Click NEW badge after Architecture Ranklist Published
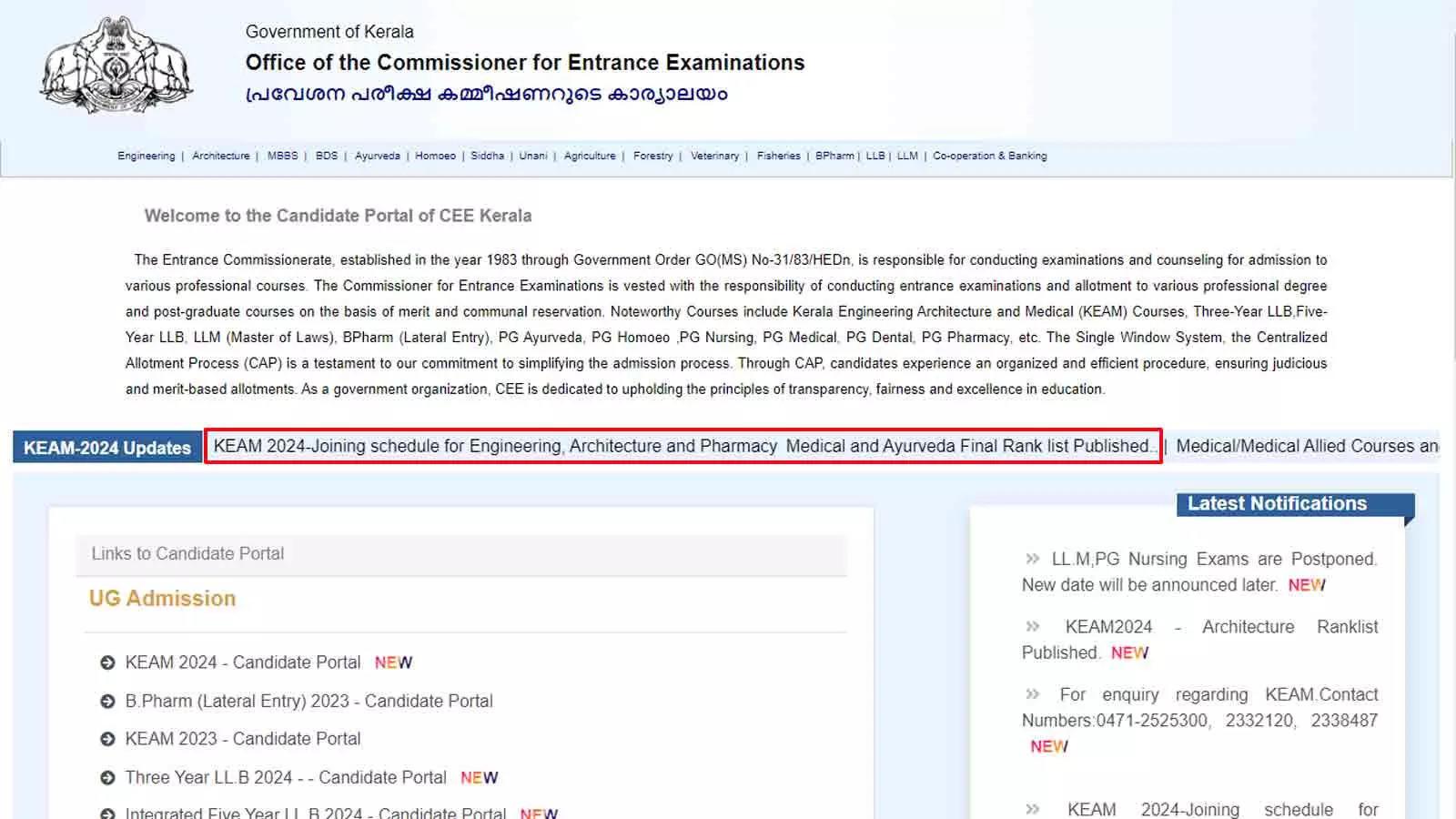 click(x=1129, y=653)
